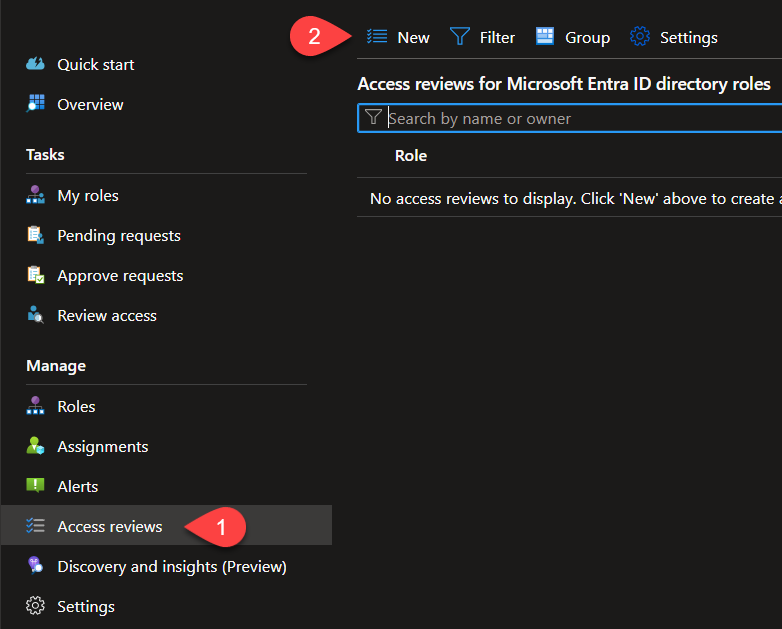Click the Discovery and insights lightbulb icon
The width and height of the screenshot is (782, 629).
35,566
